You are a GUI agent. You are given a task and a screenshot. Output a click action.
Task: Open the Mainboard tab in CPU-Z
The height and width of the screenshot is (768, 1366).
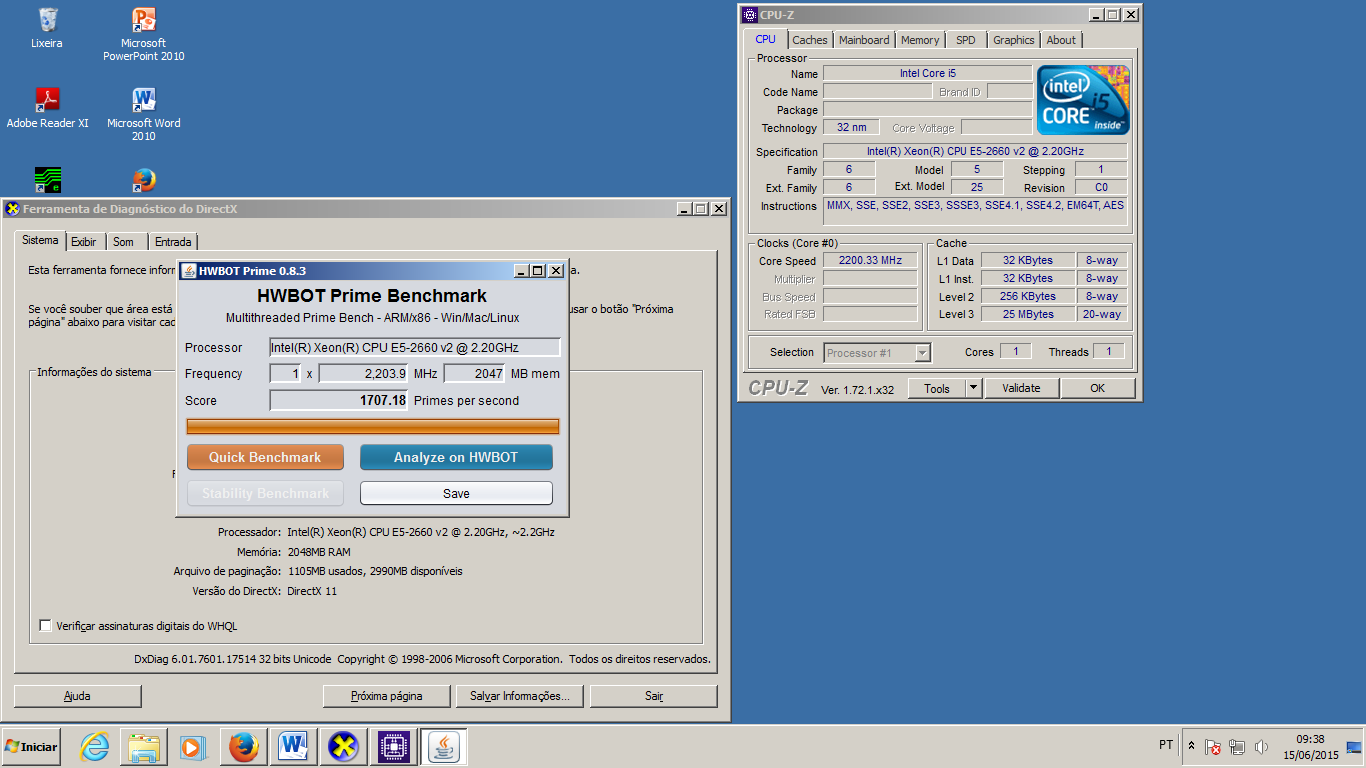tap(864, 40)
